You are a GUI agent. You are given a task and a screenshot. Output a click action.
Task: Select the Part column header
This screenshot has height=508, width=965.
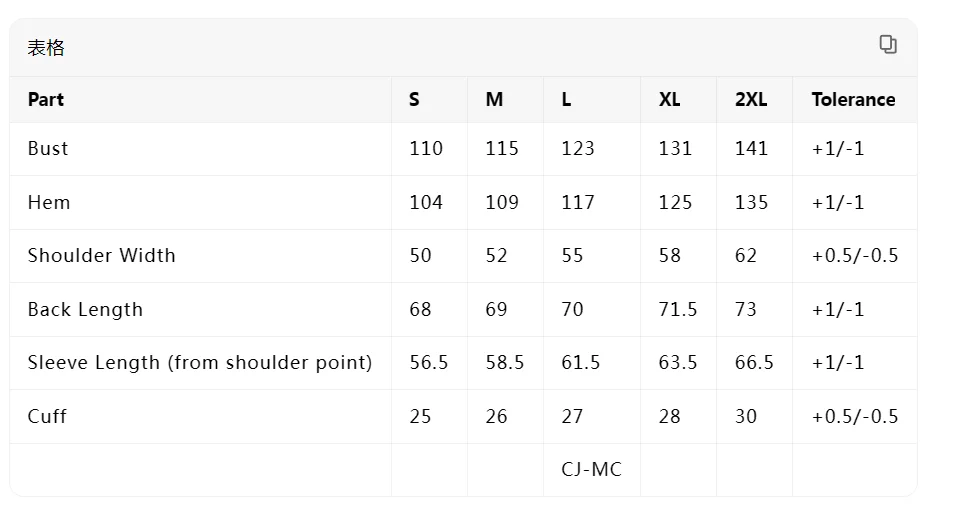46,99
